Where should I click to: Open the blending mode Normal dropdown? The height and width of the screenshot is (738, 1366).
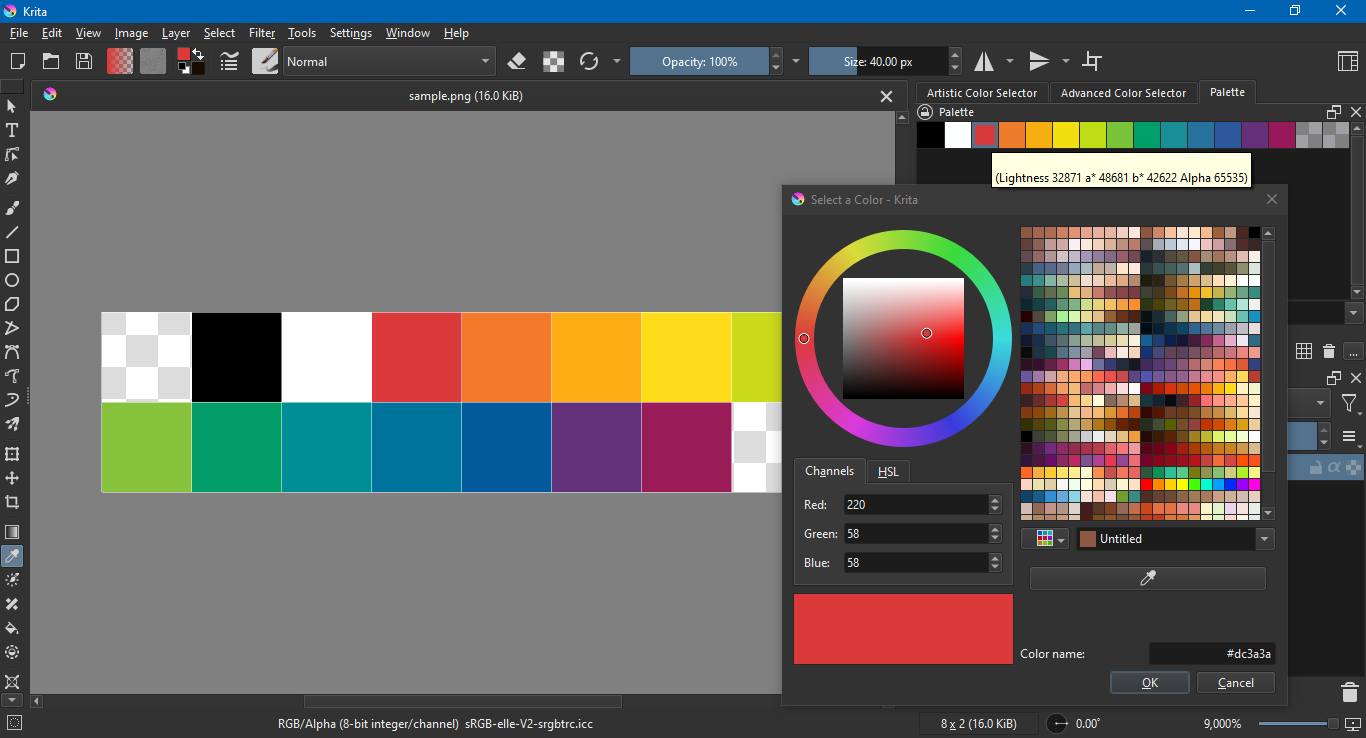click(389, 61)
